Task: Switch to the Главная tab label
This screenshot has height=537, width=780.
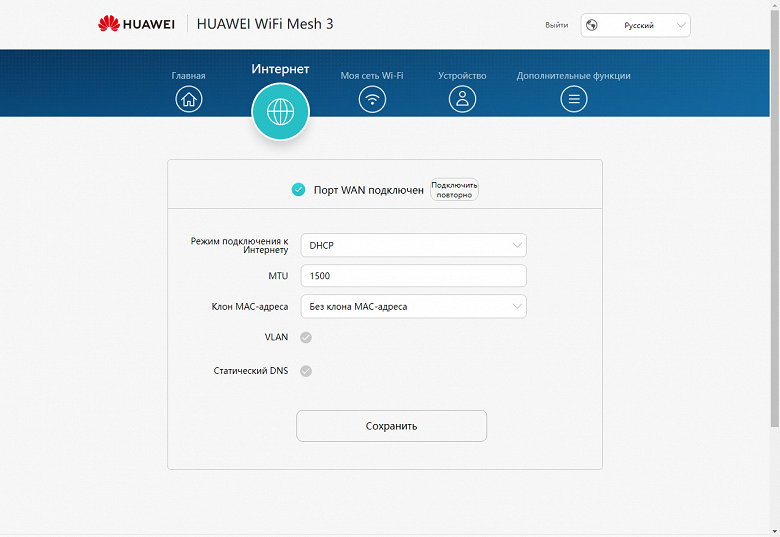Action: click(x=189, y=76)
